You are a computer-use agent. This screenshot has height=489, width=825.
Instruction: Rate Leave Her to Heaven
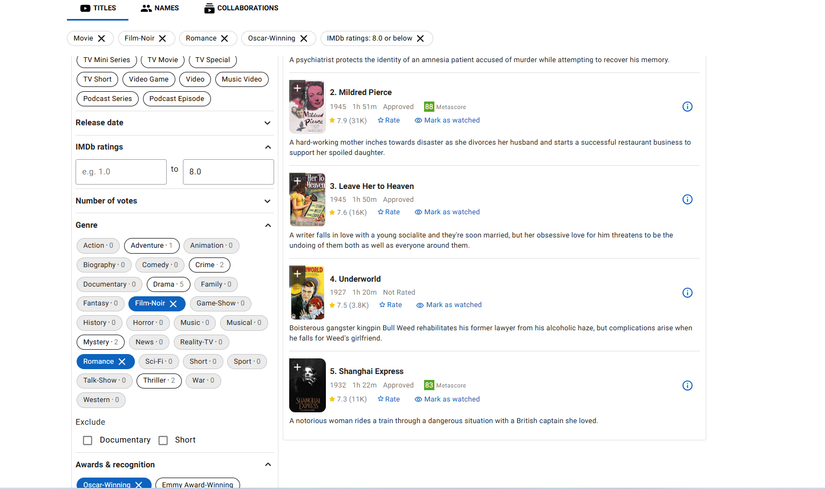pos(389,212)
